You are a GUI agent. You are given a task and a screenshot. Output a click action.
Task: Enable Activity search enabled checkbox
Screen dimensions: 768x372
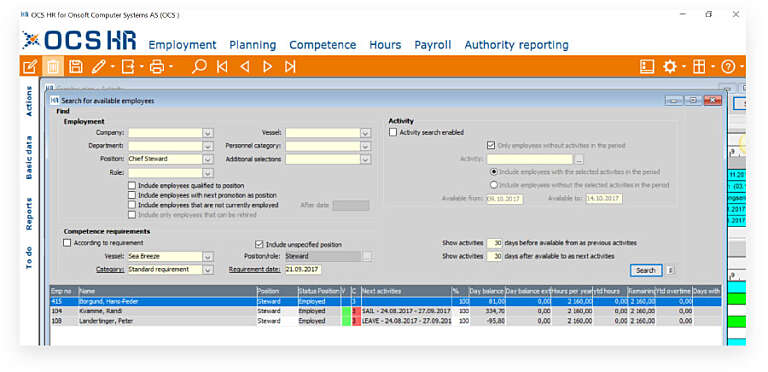click(x=393, y=132)
